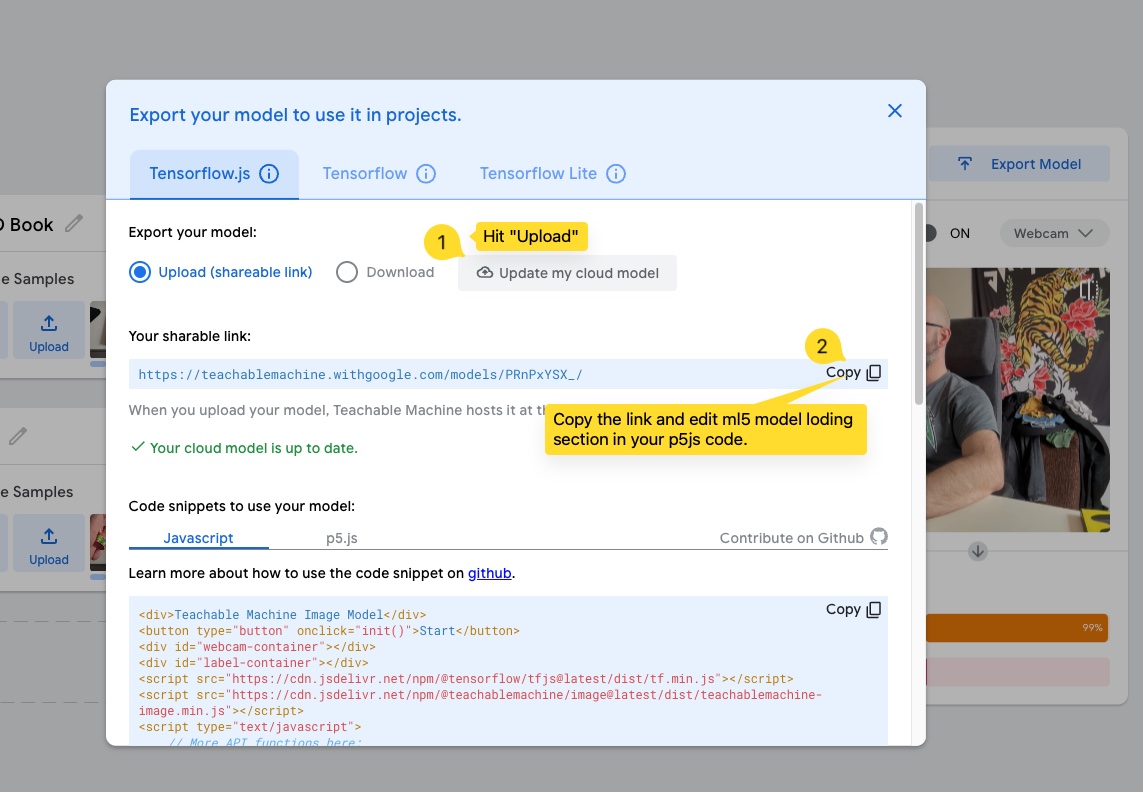Toggle the input ON switch in preview panel
The width and height of the screenshot is (1143, 792).
pyautogui.click(x=930, y=233)
